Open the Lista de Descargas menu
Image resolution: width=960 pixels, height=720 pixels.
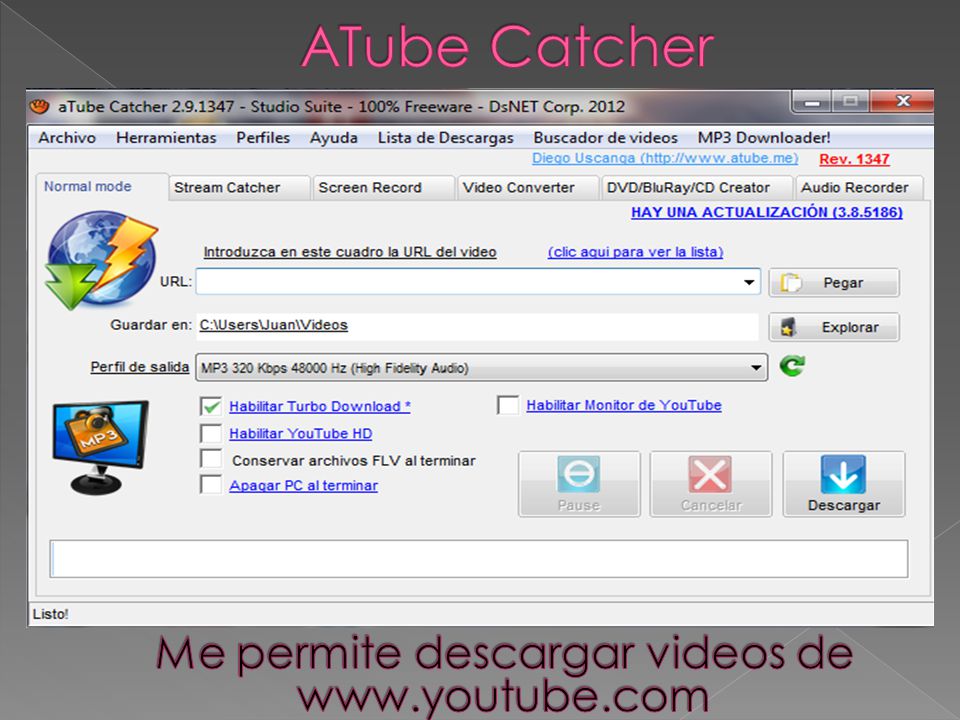[445, 138]
